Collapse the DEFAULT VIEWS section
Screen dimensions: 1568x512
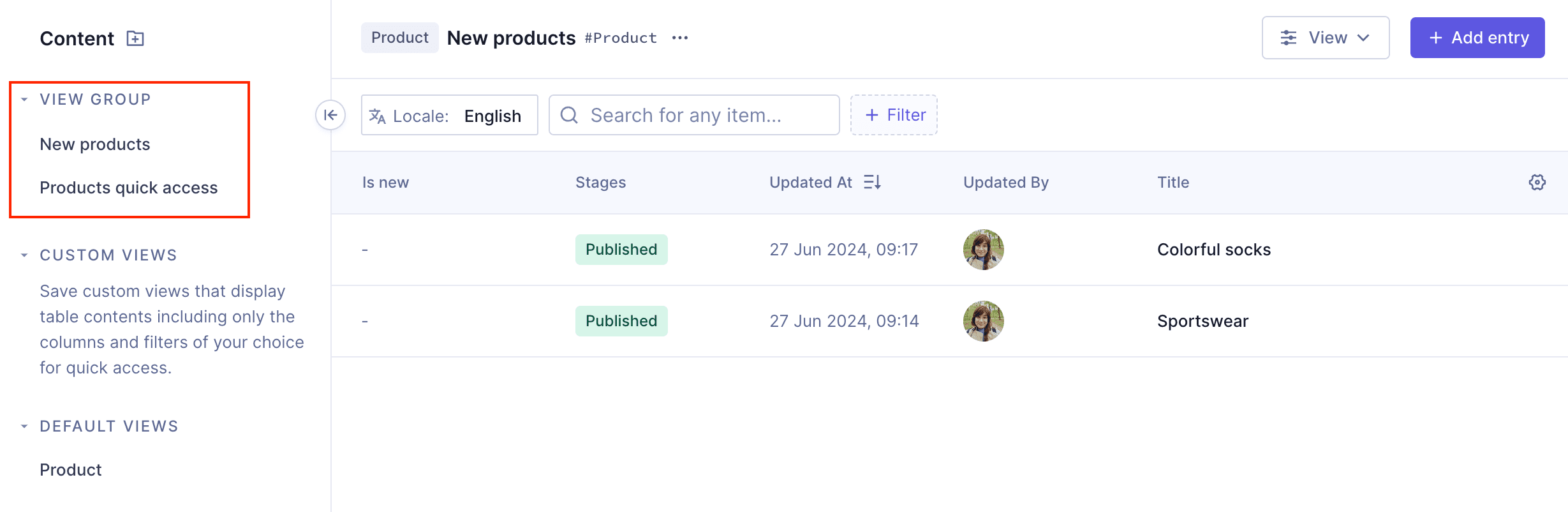[x=23, y=426]
